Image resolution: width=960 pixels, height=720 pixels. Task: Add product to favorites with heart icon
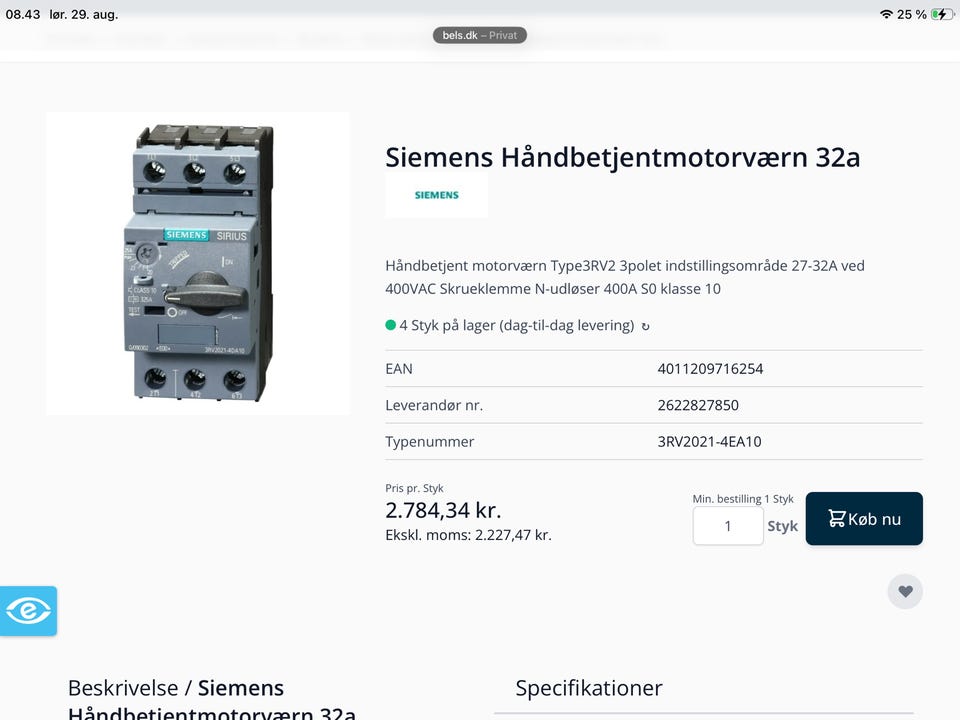[x=905, y=591]
